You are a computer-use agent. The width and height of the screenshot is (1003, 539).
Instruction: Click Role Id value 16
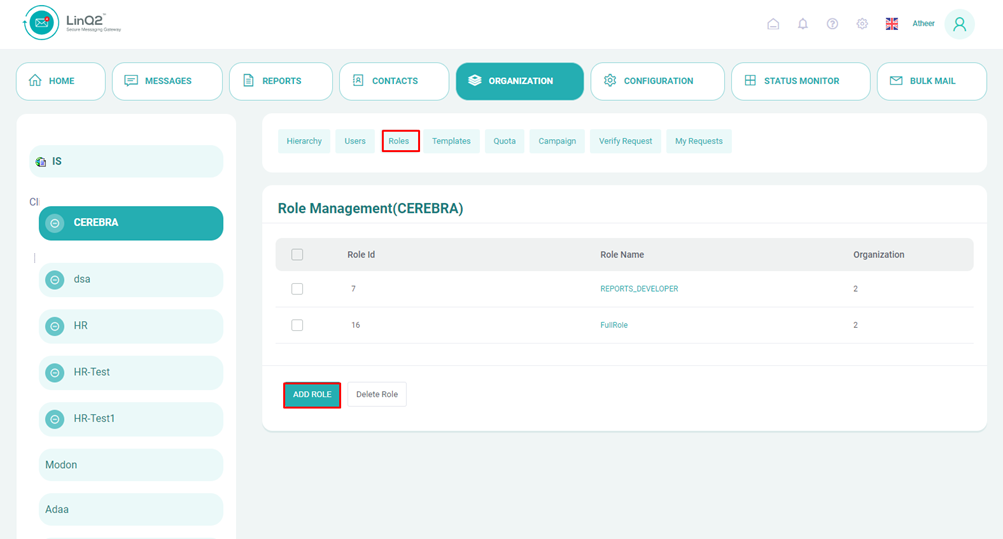355,325
